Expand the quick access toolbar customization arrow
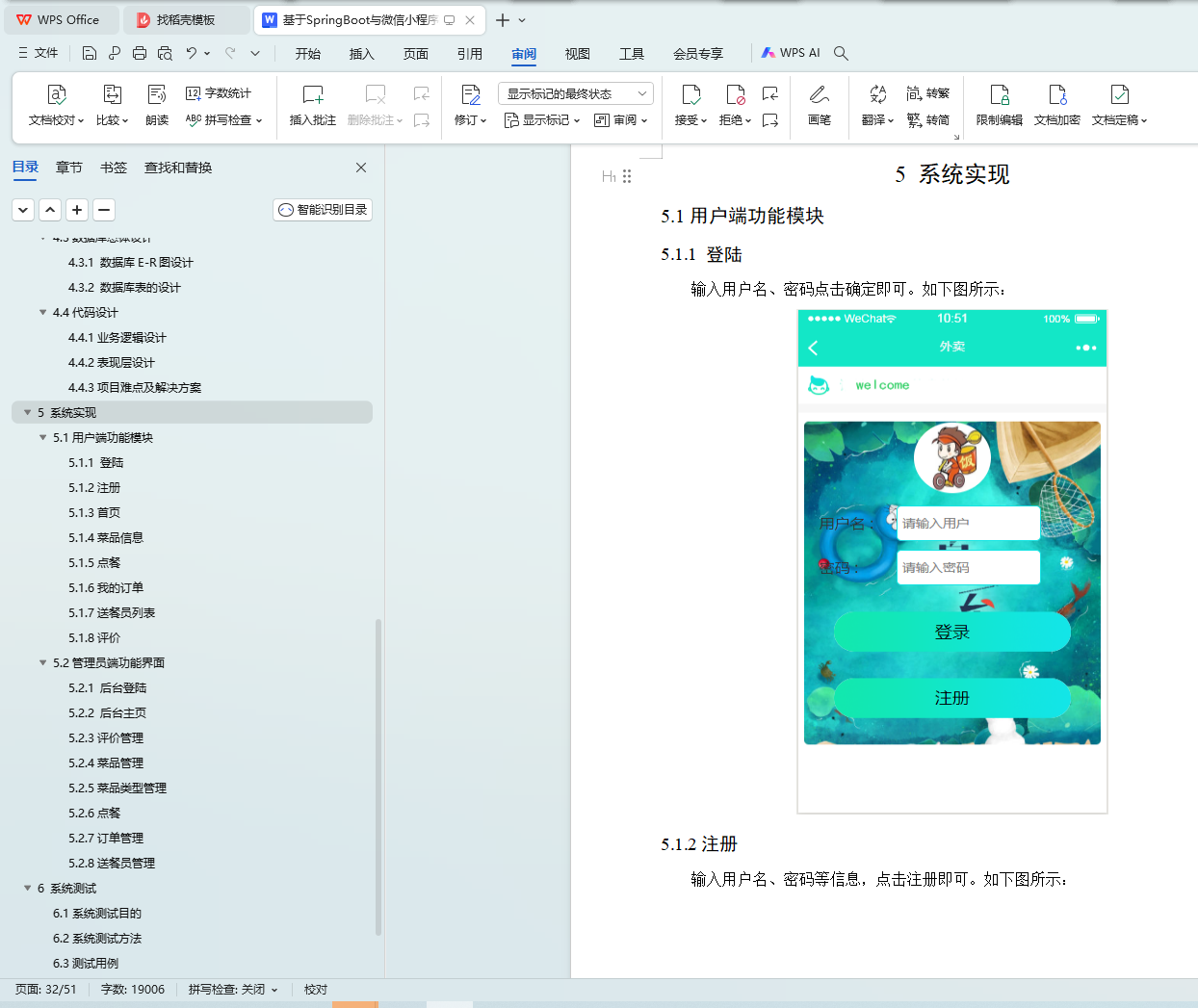Screen dimensions: 1198x1008 pyautogui.click(x=255, y=53)
